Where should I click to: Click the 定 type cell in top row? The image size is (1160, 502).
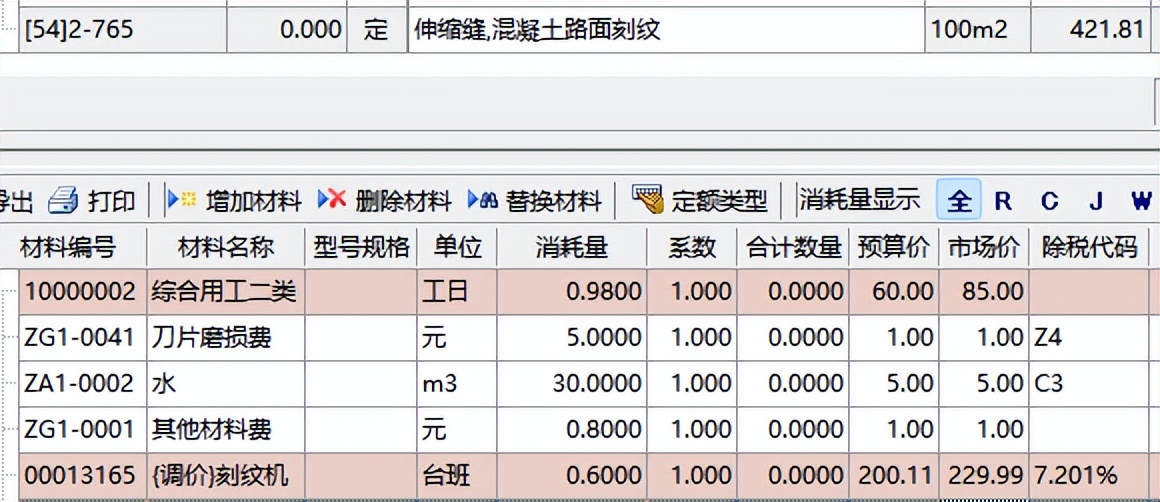377,30
